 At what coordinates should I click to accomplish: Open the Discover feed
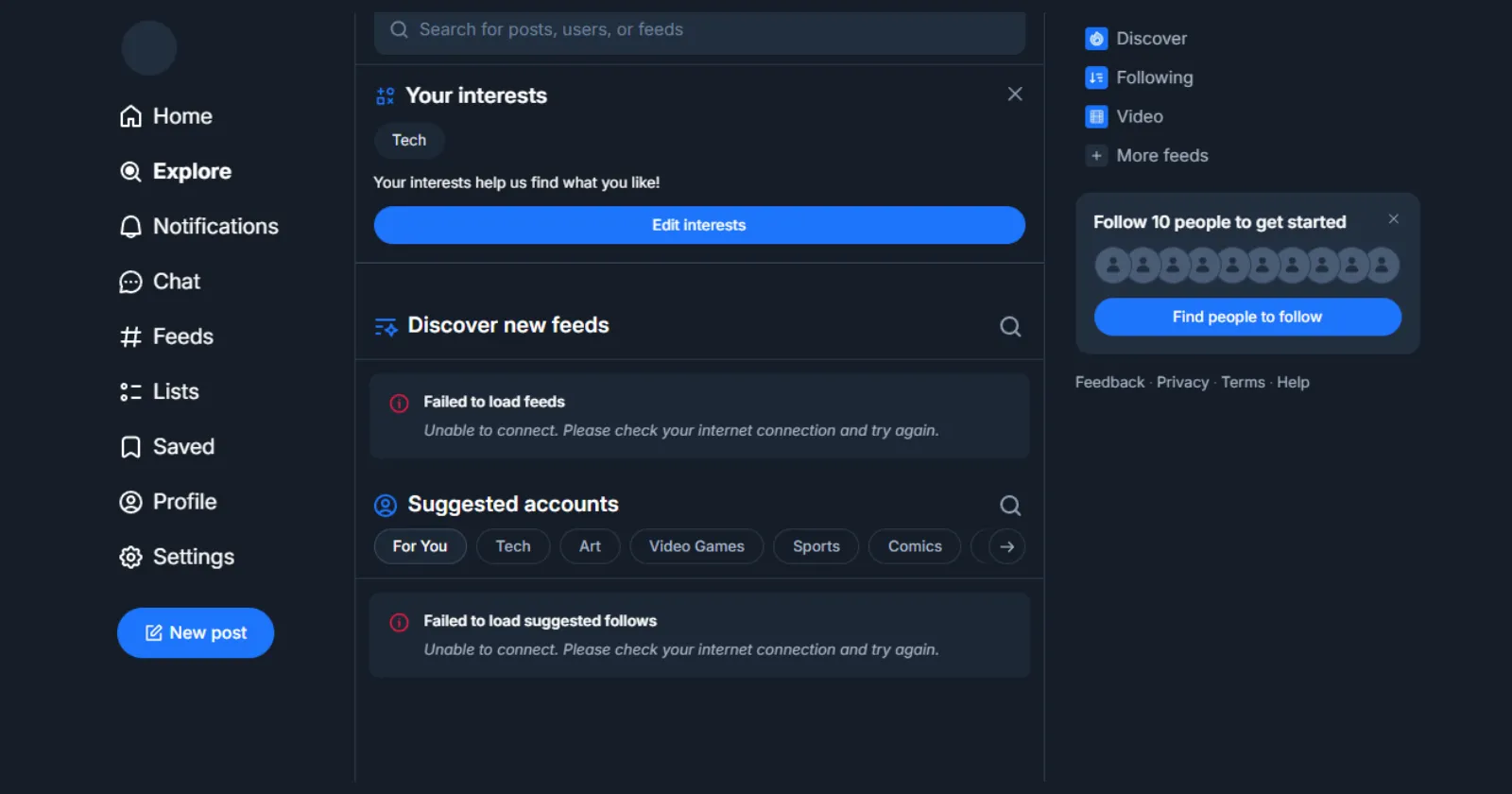click(1150, 39)
